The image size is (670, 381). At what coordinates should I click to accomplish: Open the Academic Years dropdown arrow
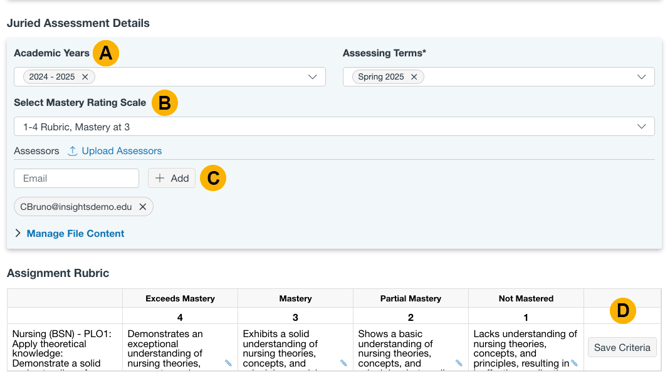(x=312, y=77)
